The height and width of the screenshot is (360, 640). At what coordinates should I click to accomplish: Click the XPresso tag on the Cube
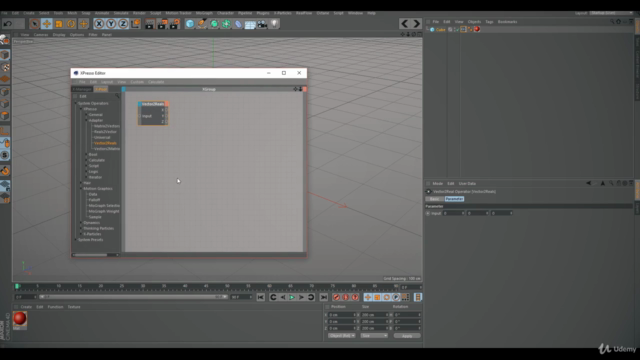click(x=463, y=29)
